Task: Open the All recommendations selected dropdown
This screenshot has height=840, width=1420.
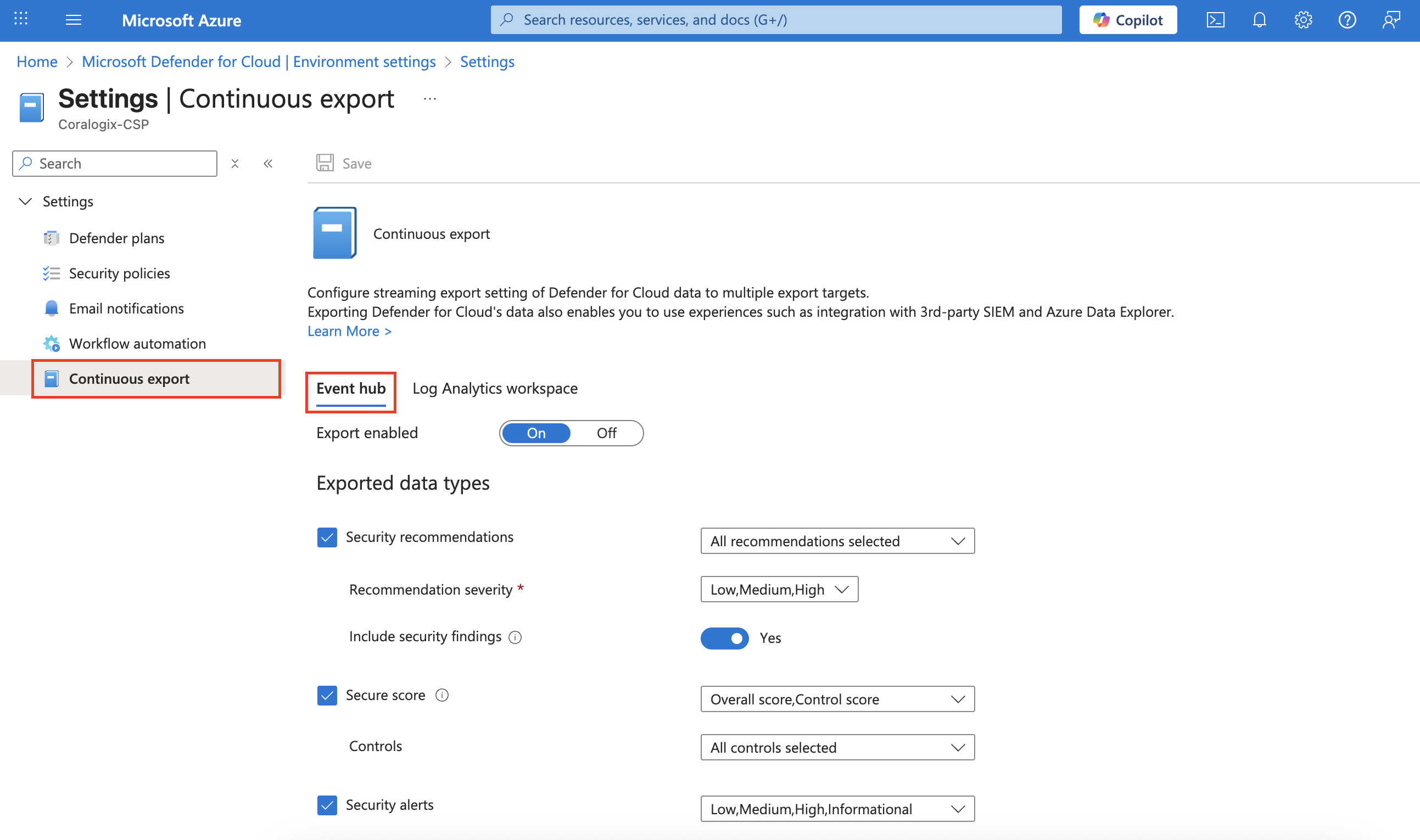Action: tap(837, 541)
